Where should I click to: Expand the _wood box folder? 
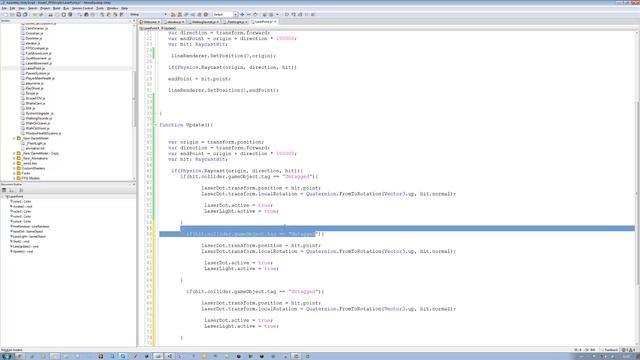14,163
